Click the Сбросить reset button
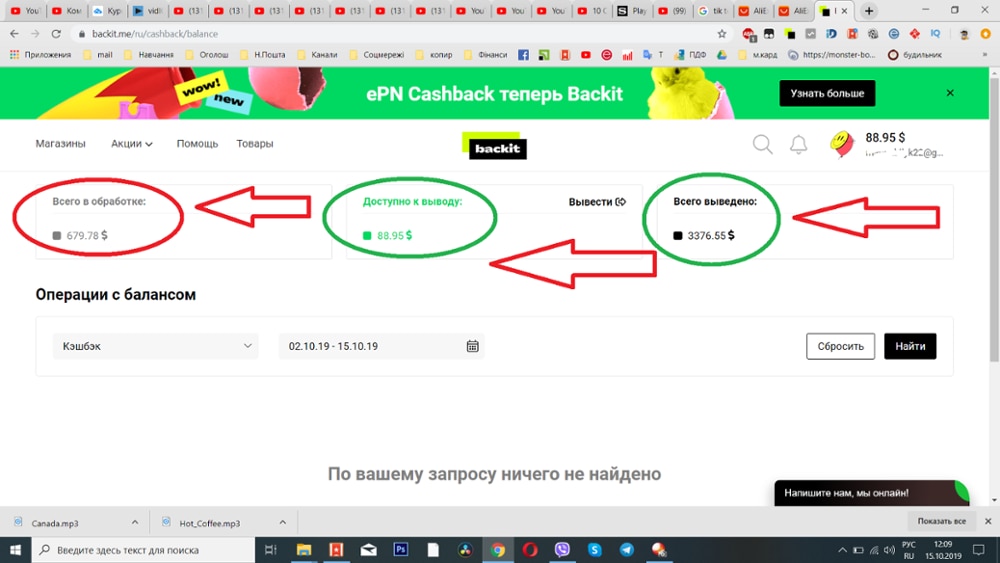The width and height of the screenshot is (1000, 563). click(x=840, y=347)
